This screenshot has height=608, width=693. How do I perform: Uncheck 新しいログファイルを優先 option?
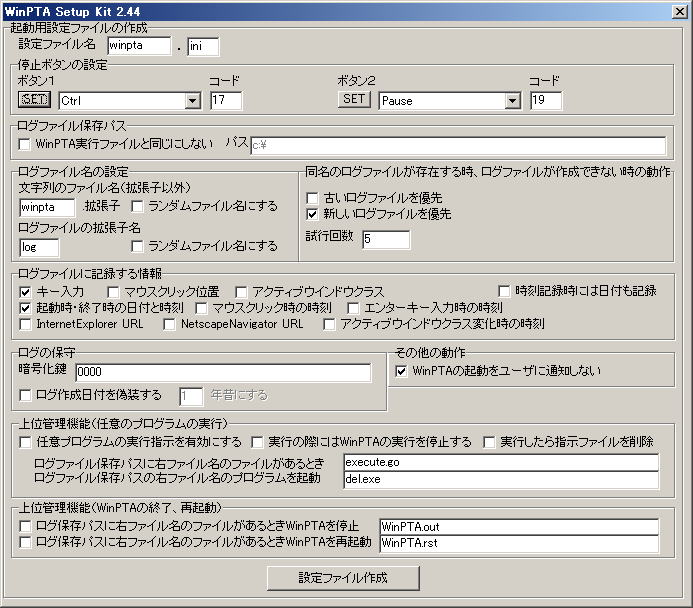pyautogui.click(x=313, y=214)
